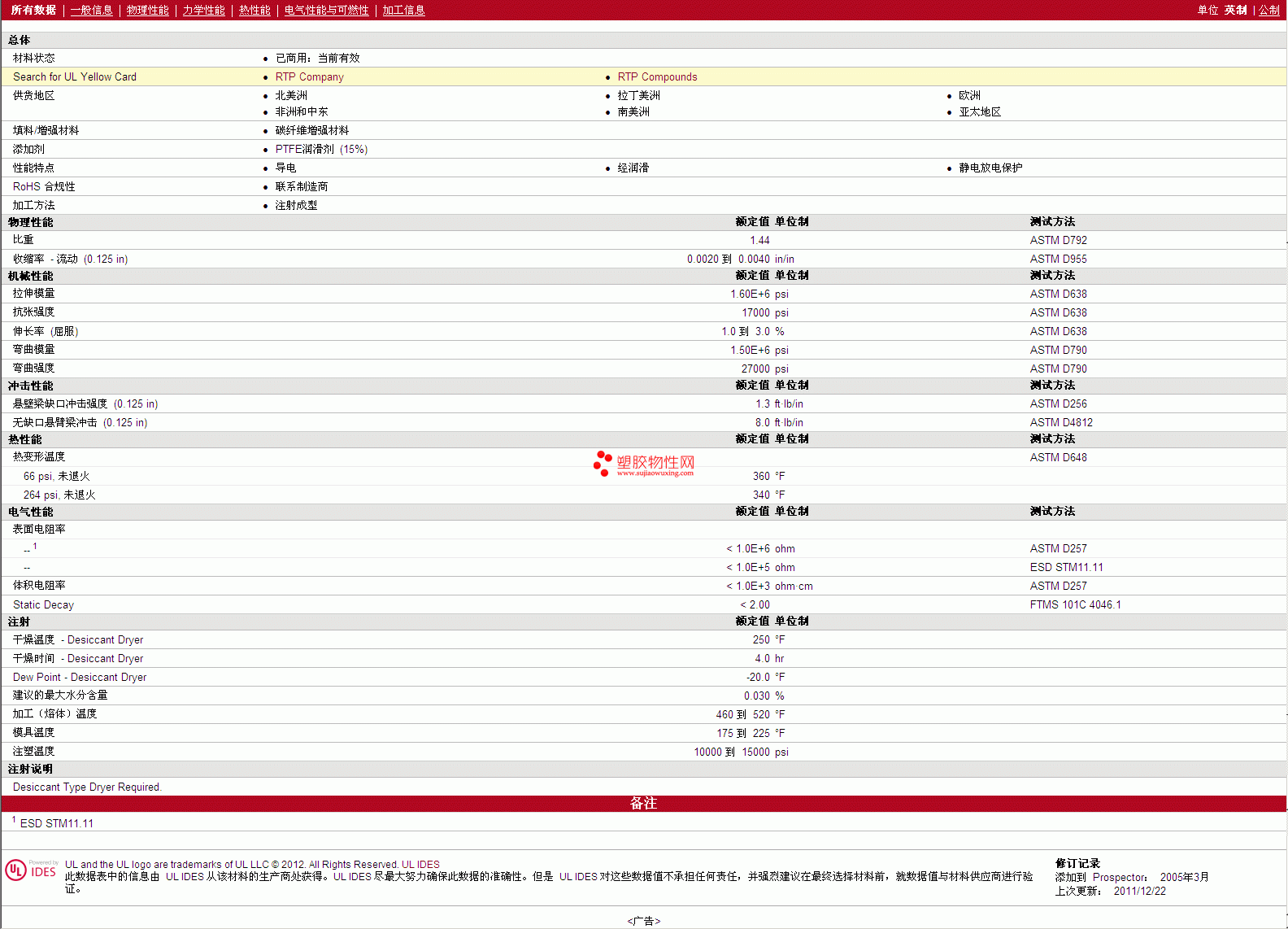Select the 拉丁美洲 region entry

coord(638,95)
